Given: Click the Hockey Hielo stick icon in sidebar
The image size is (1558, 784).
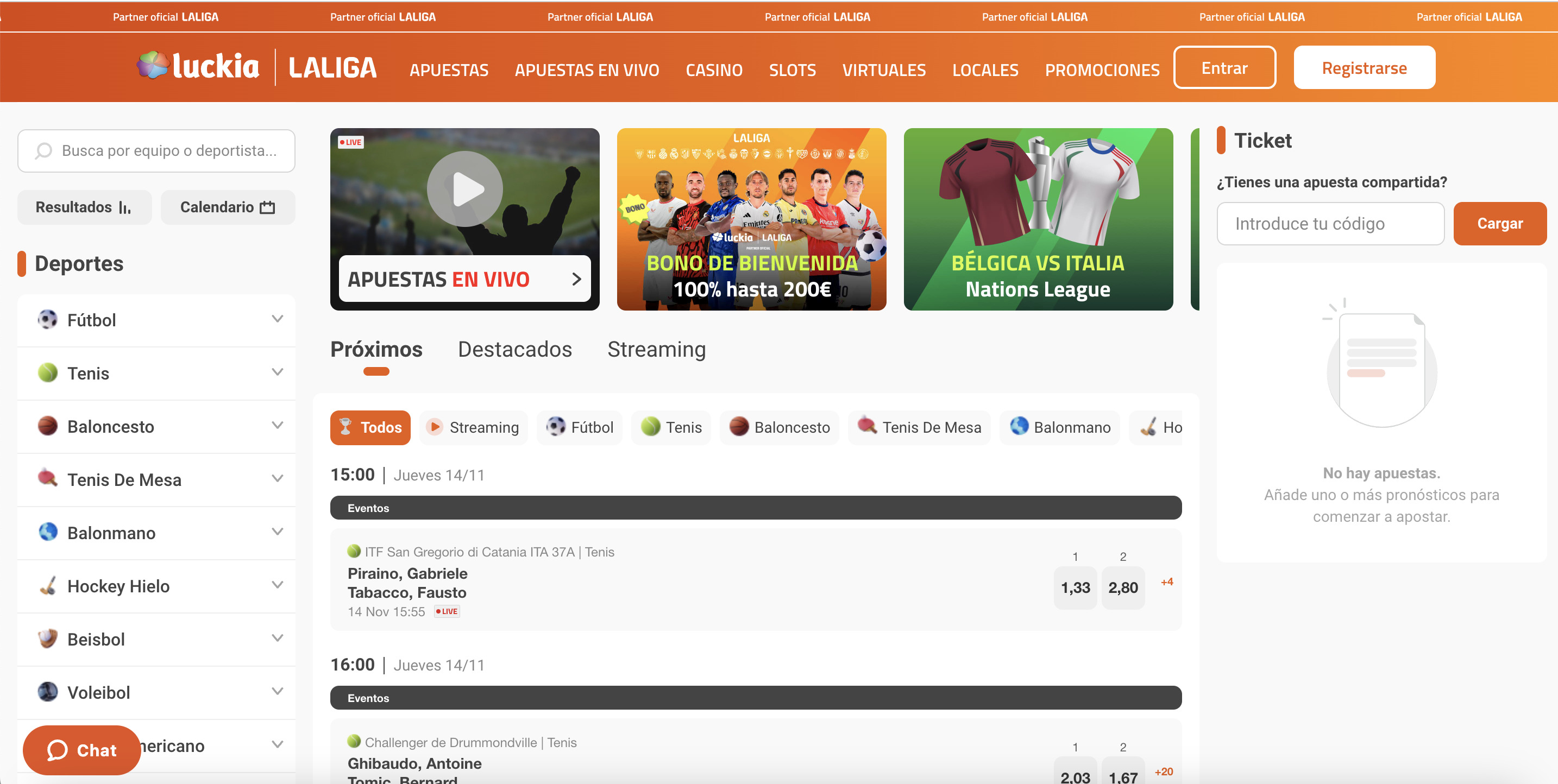Looking at the screenshot, I should (48, 585).
